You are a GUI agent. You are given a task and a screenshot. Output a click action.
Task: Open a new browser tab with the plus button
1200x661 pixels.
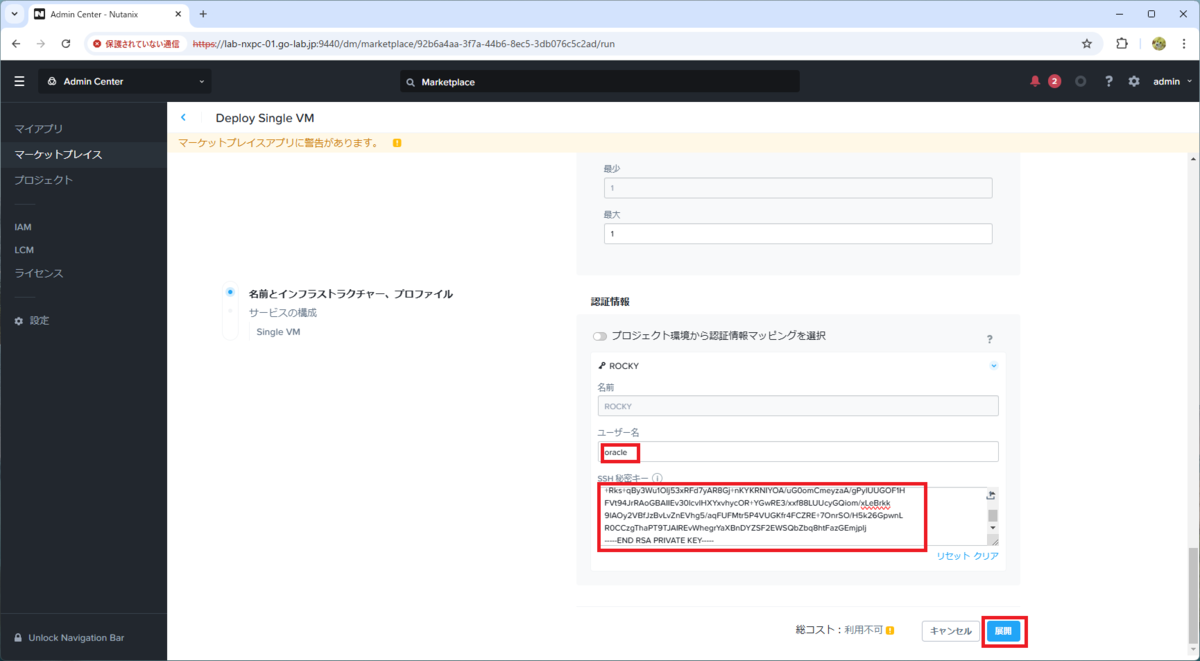click(203, 14)
